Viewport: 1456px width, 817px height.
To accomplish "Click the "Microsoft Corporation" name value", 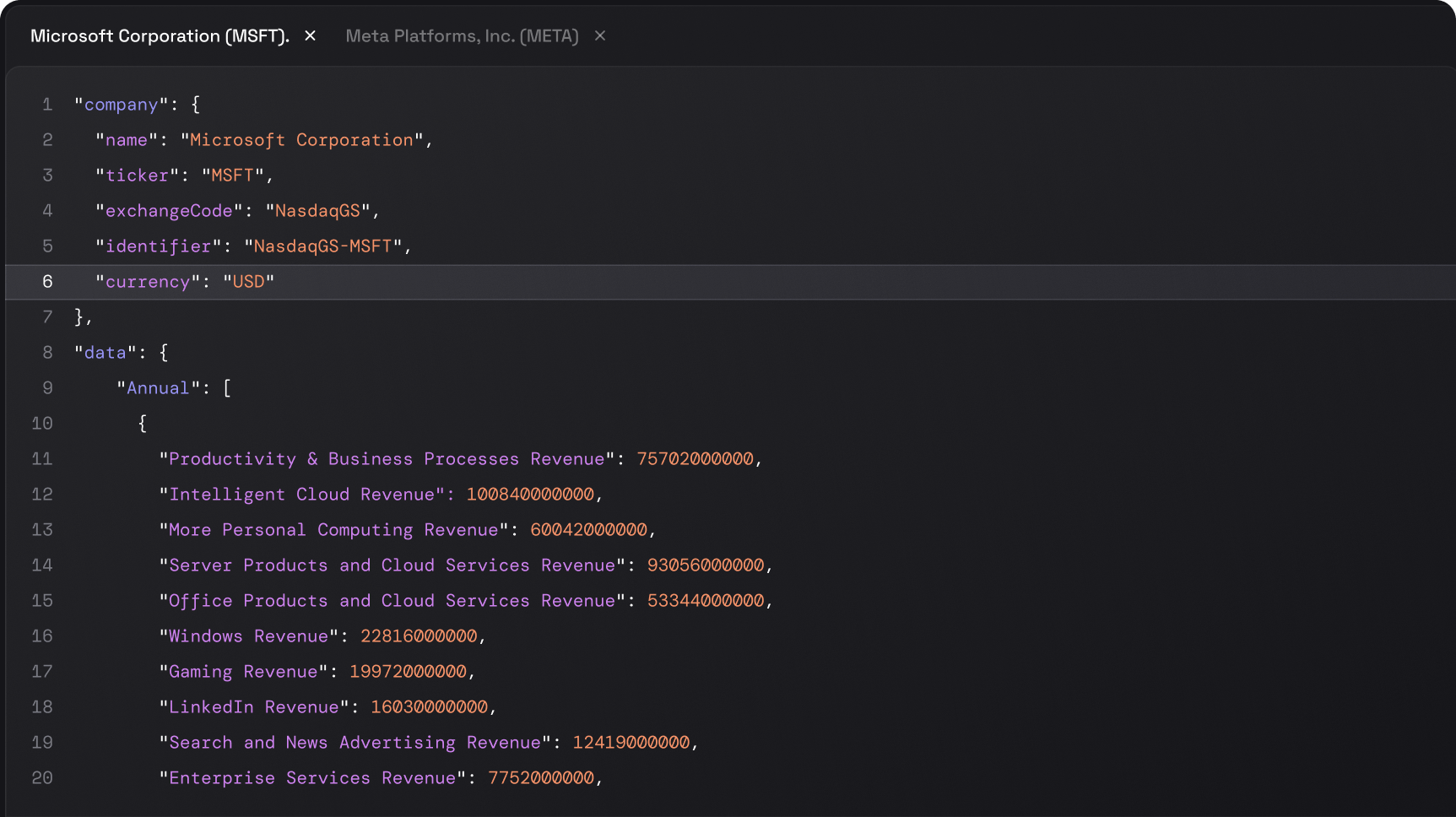I will tap(301, 140).
